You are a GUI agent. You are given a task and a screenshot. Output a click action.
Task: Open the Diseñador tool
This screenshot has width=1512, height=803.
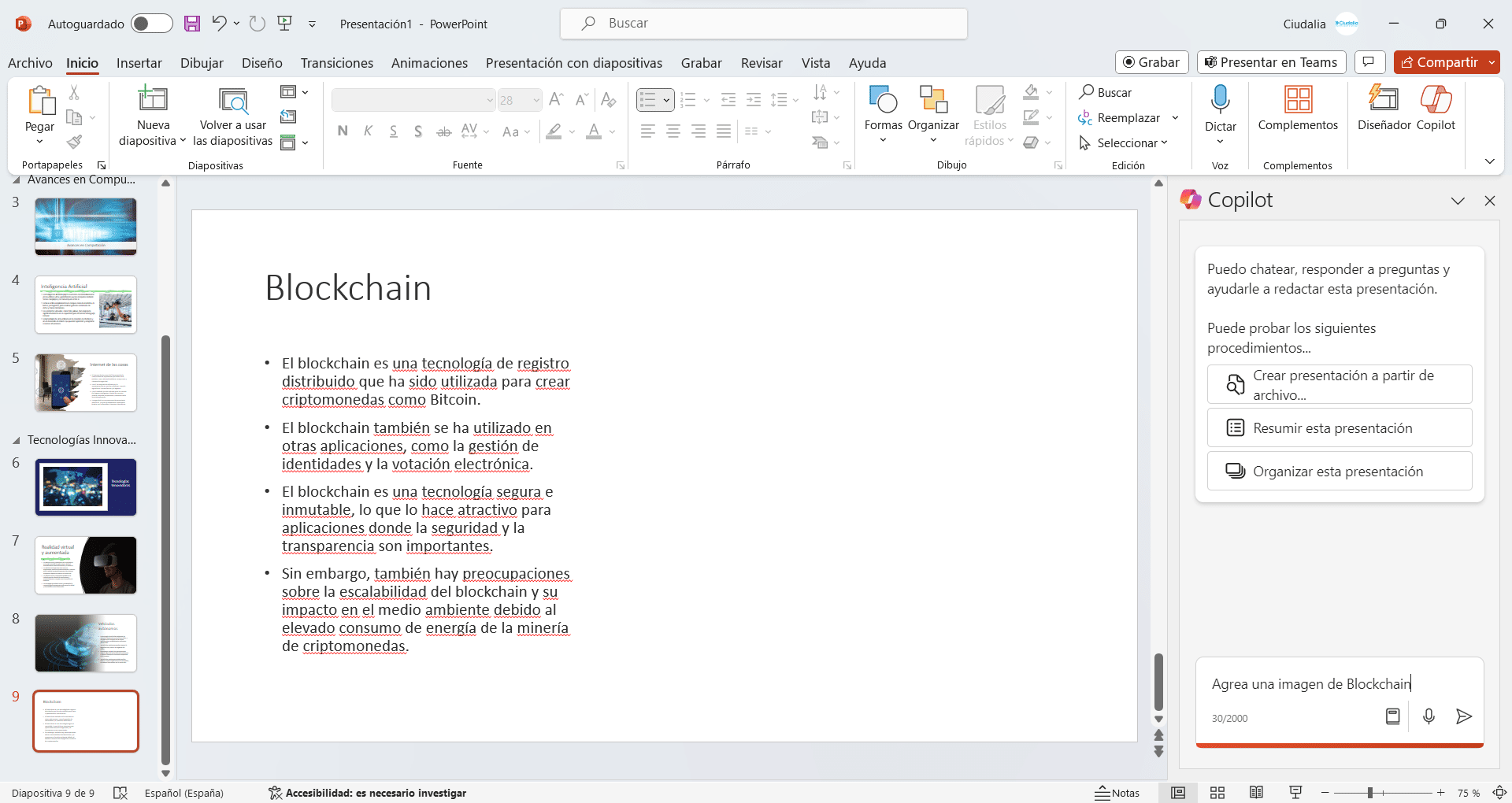[1384, 101]
